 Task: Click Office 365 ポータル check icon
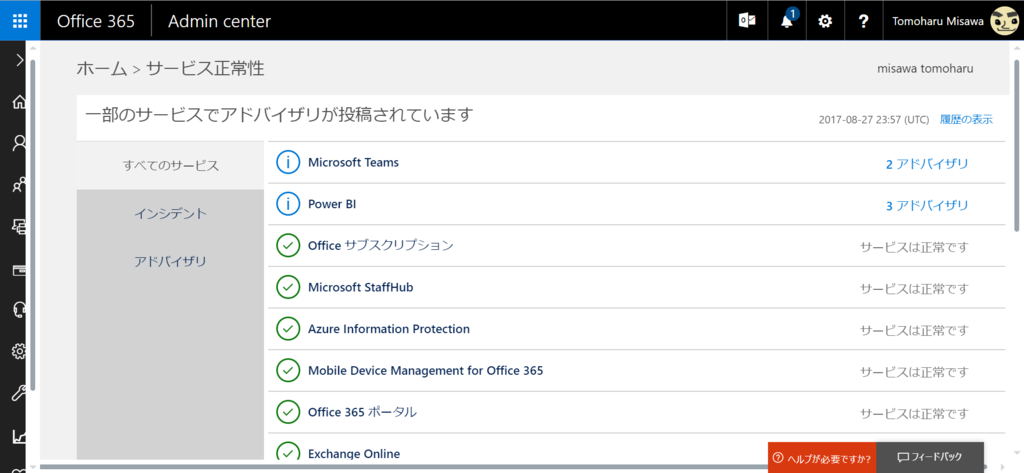click(287, 412)
